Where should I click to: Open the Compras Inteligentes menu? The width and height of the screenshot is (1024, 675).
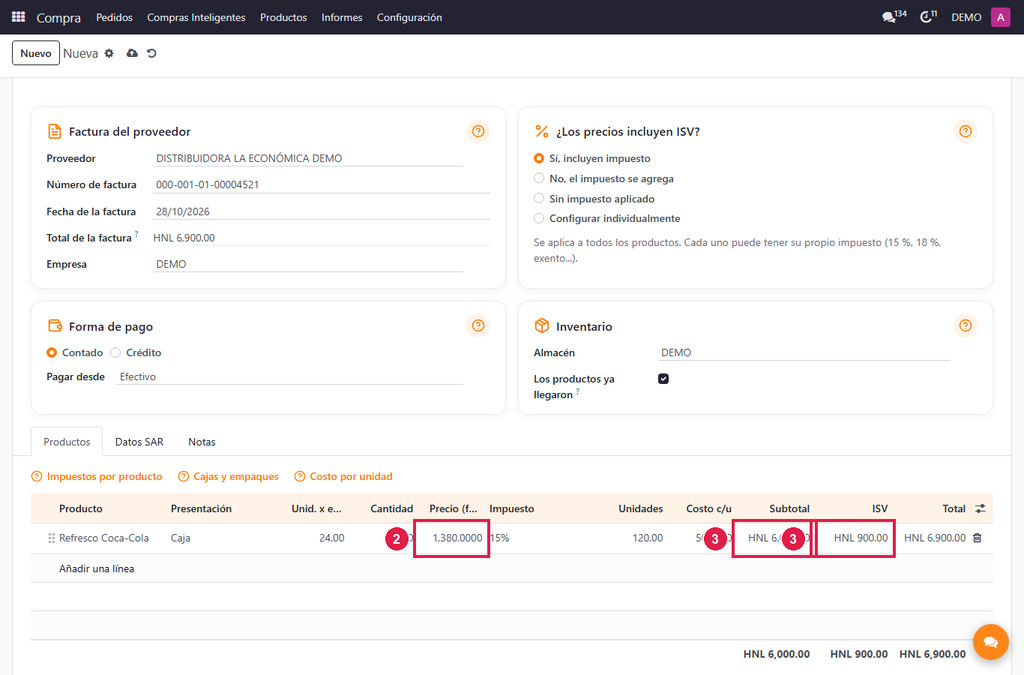pyautogui.click(x=196, y=18)
